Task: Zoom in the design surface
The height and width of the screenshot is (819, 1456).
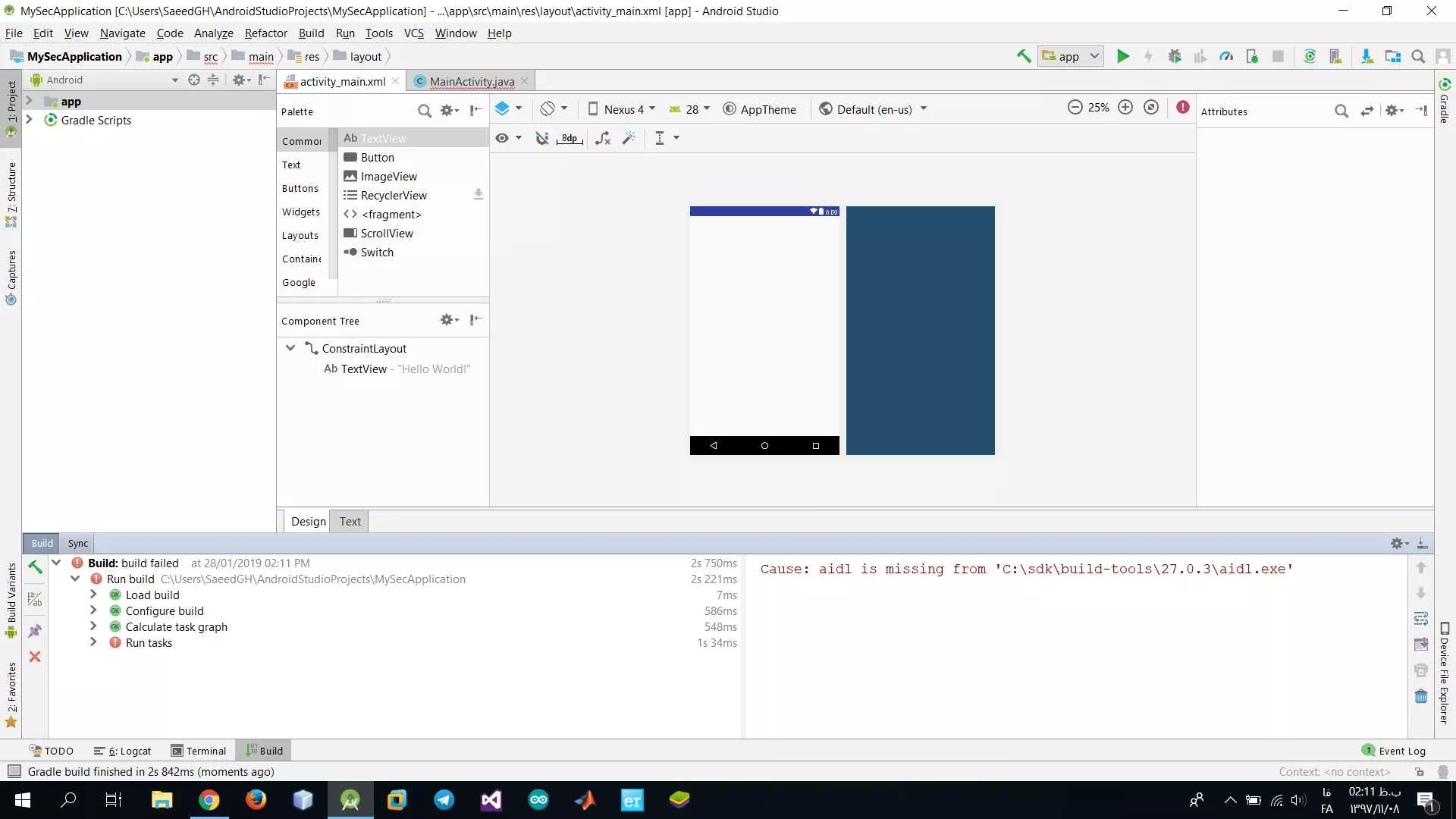Action: [1125, 107]
